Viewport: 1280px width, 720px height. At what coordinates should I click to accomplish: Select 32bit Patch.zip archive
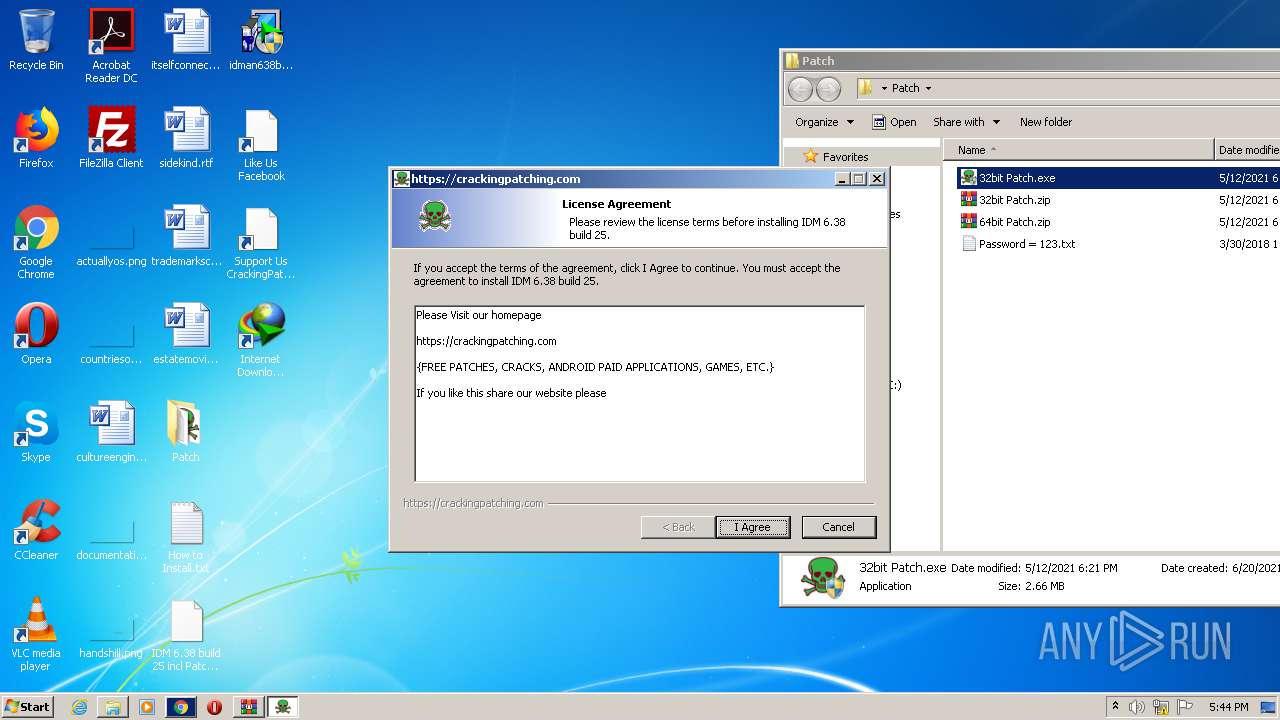click(1014, 200)
